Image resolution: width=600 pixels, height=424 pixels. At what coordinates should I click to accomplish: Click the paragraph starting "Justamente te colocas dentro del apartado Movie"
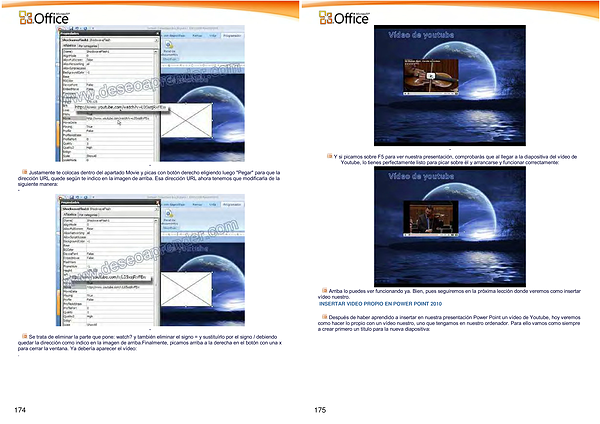click(149, 178)
